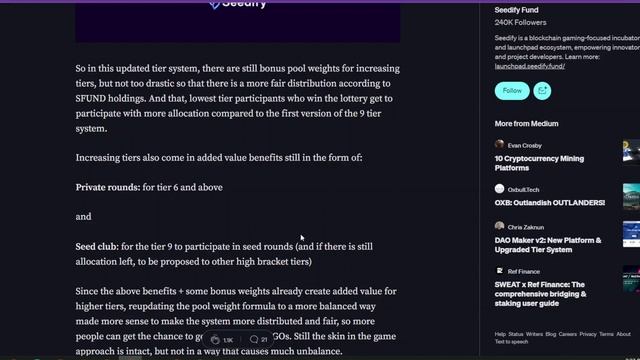Image resolution: width=640 pixels, height=360 pixels.
Task: Click the Seedify Fund author name
Action: (x=516, y=10)
